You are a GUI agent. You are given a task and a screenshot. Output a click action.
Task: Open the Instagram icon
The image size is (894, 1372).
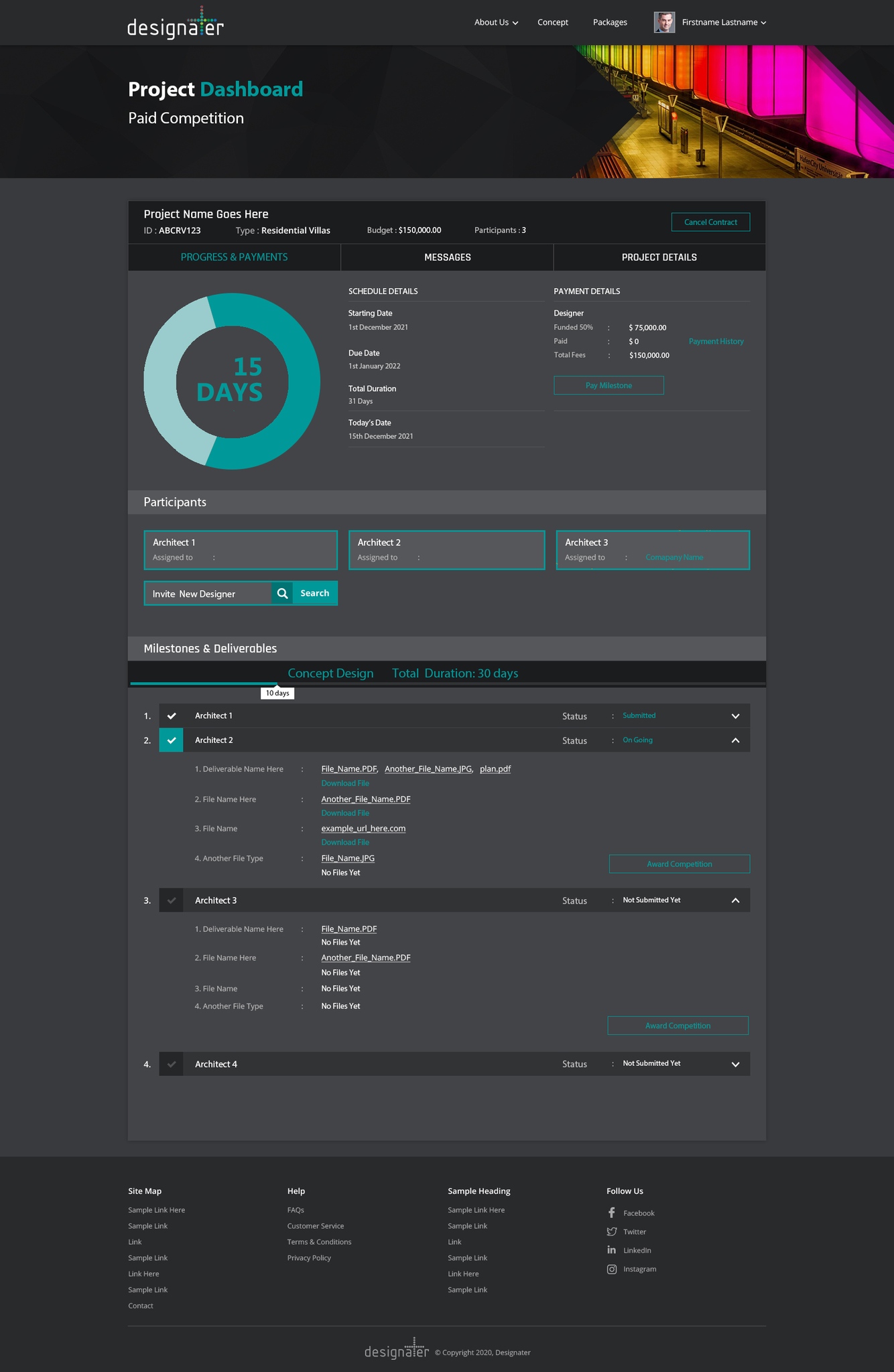point(611,1269)
